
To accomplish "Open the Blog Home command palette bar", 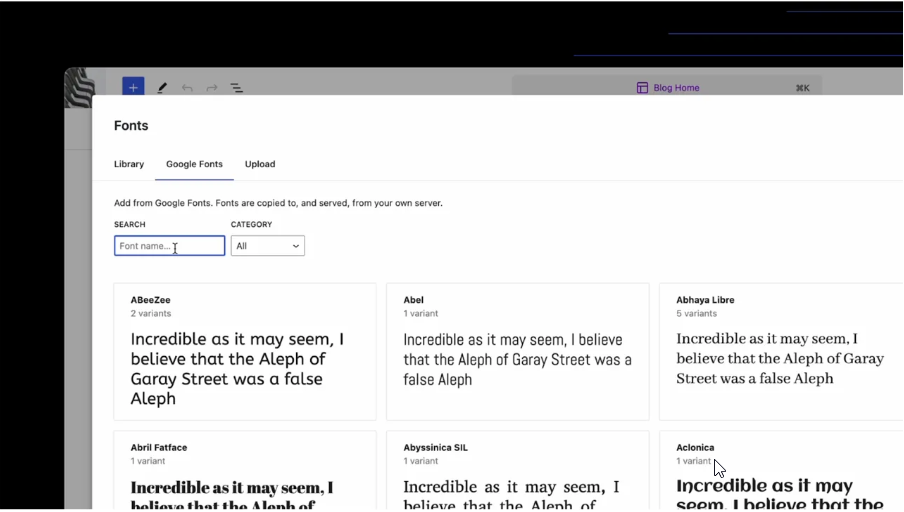I will 667,87.
